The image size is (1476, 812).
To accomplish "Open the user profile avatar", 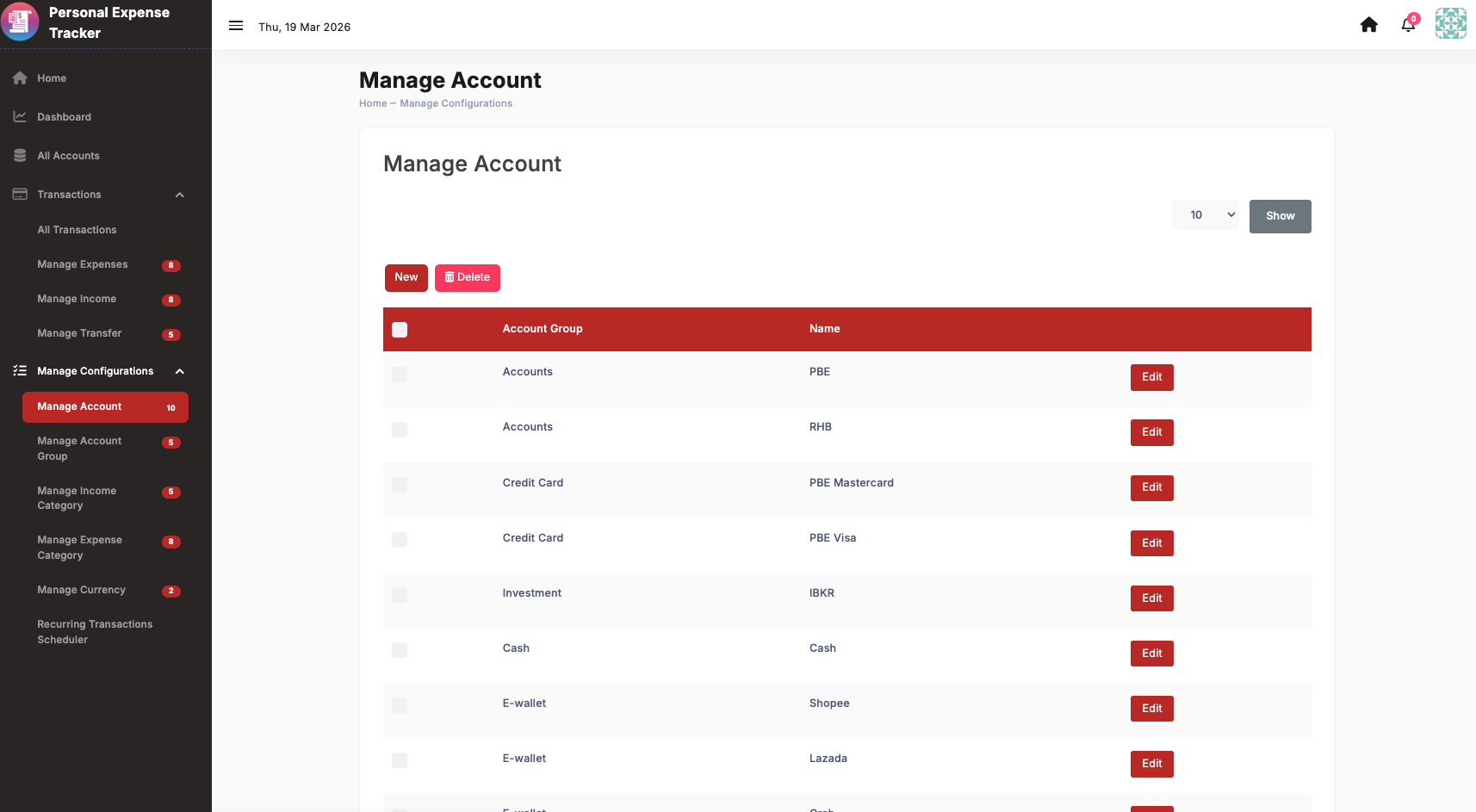I will pyautogui.click(x=1451, y=24).
